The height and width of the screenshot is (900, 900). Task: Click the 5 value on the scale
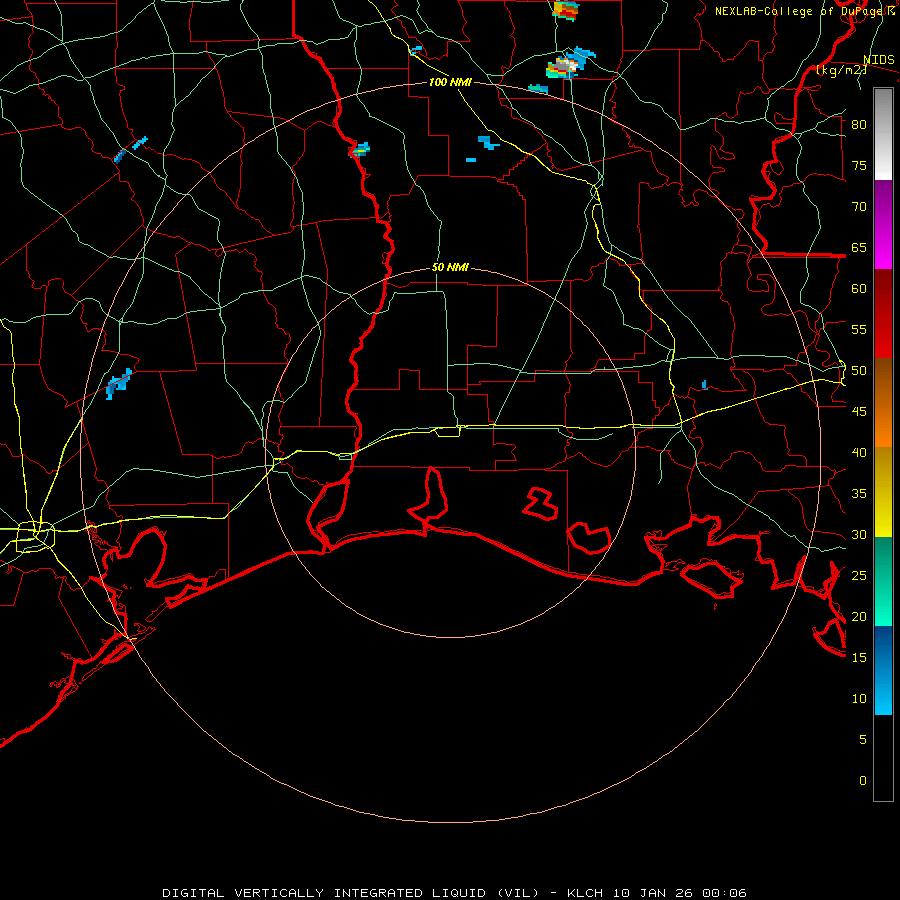863,740
